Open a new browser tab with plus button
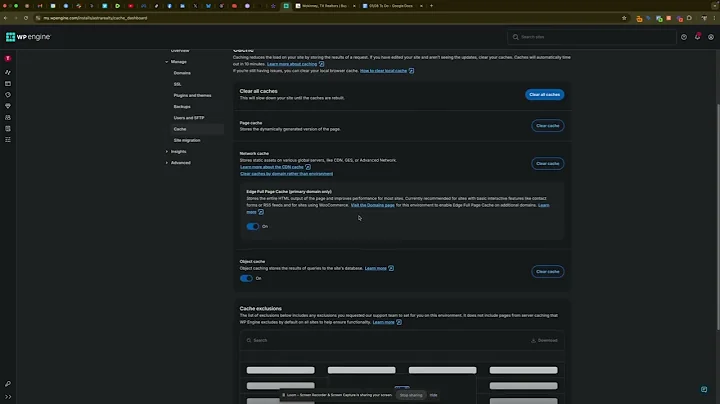 431,6
